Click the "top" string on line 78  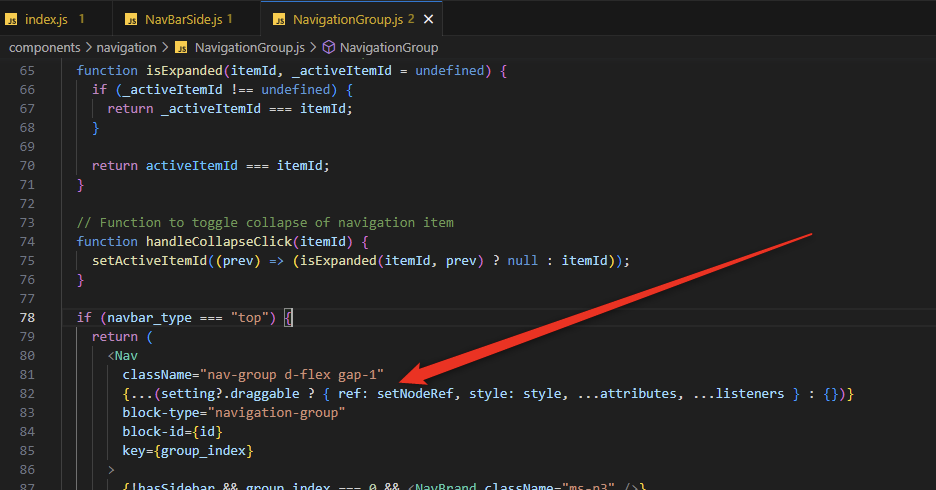(x=250, y=318)
